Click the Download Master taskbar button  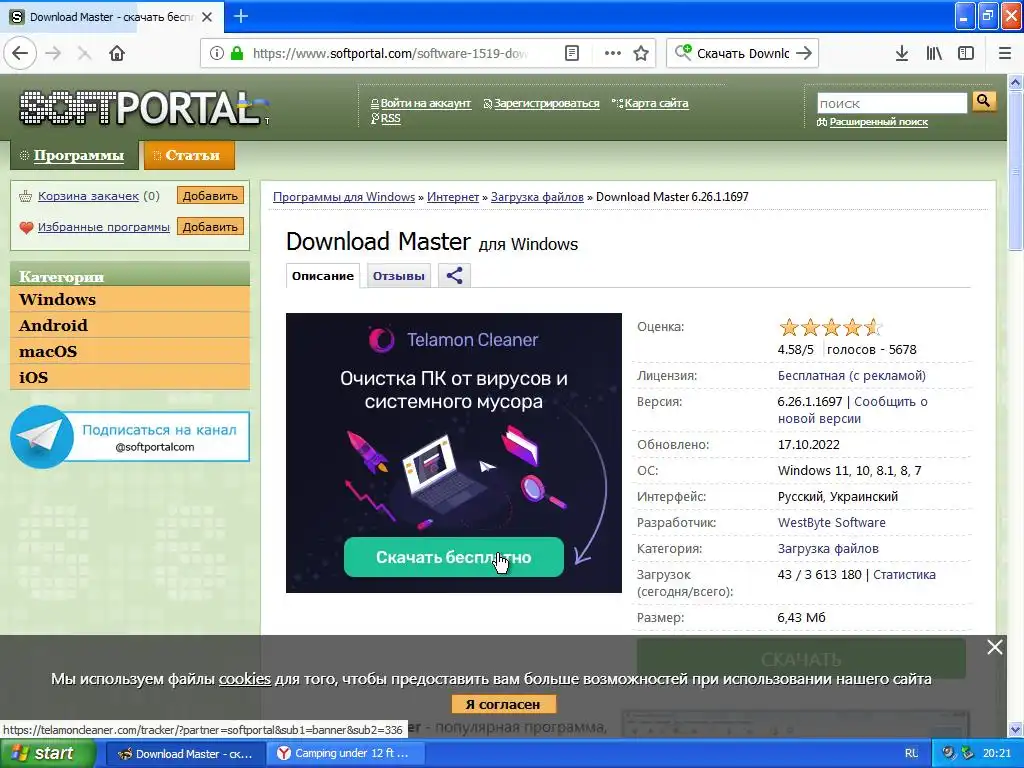(185, 754)
